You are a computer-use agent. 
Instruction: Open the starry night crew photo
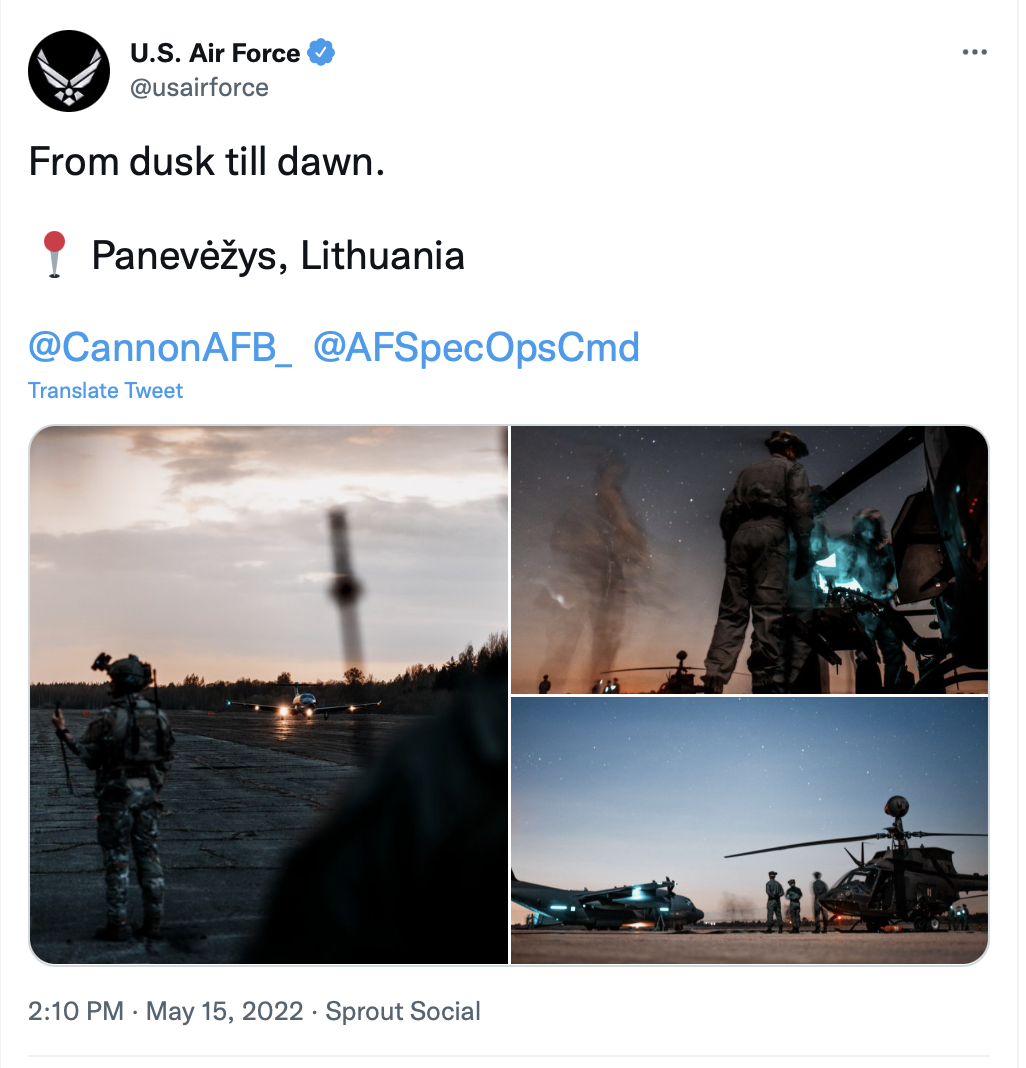pos(749,560)
